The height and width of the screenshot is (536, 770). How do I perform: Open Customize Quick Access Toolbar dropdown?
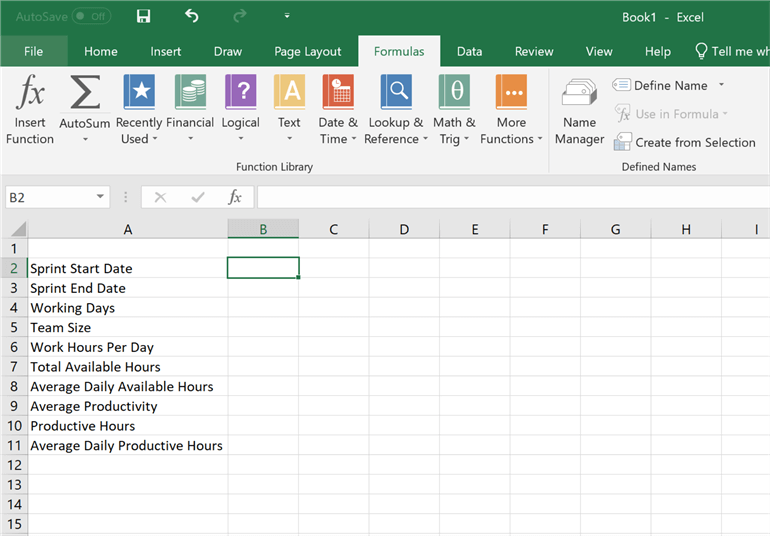click(287, 17)
